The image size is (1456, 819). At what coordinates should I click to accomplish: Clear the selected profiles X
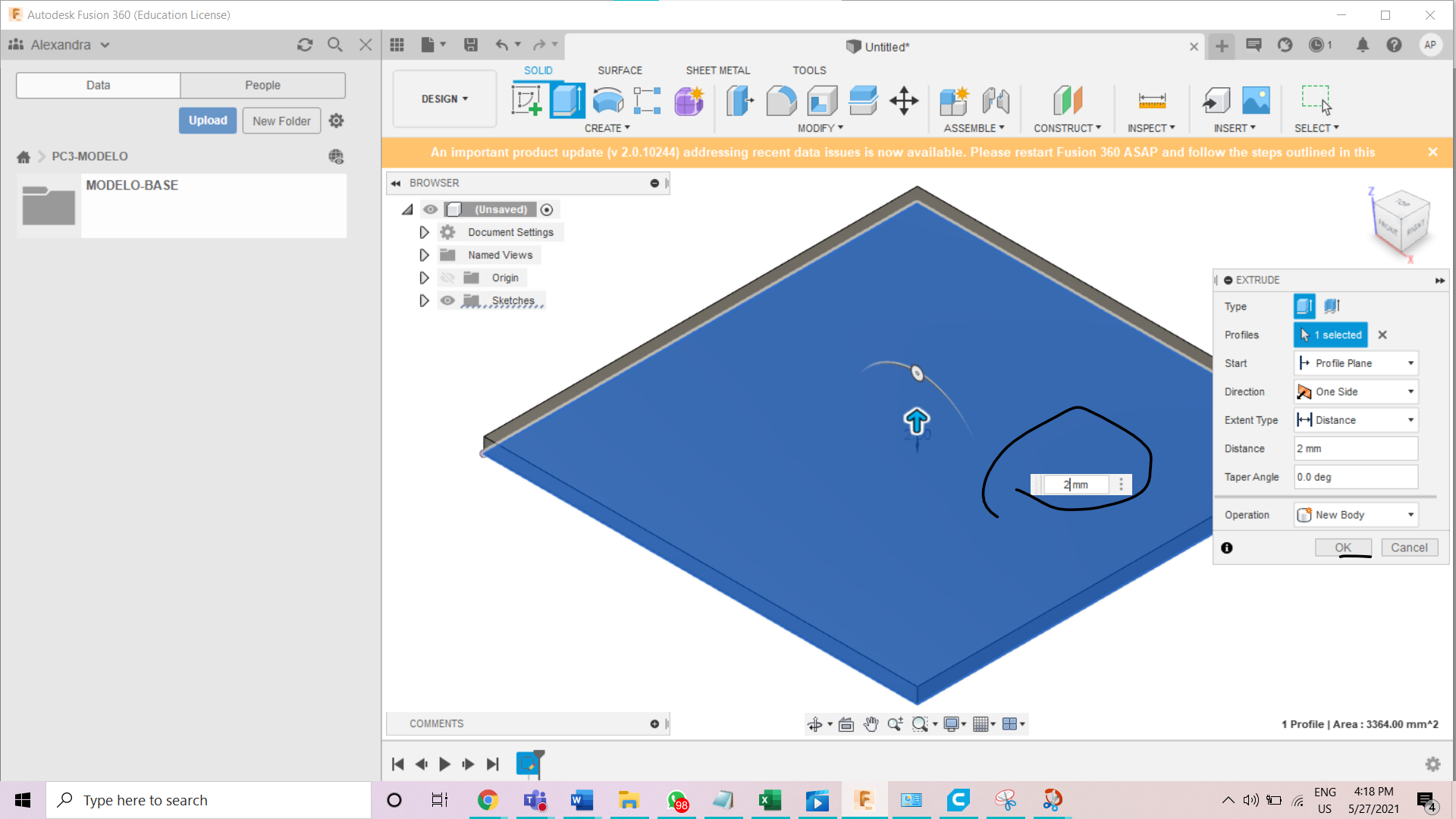tap(1382, 334)
